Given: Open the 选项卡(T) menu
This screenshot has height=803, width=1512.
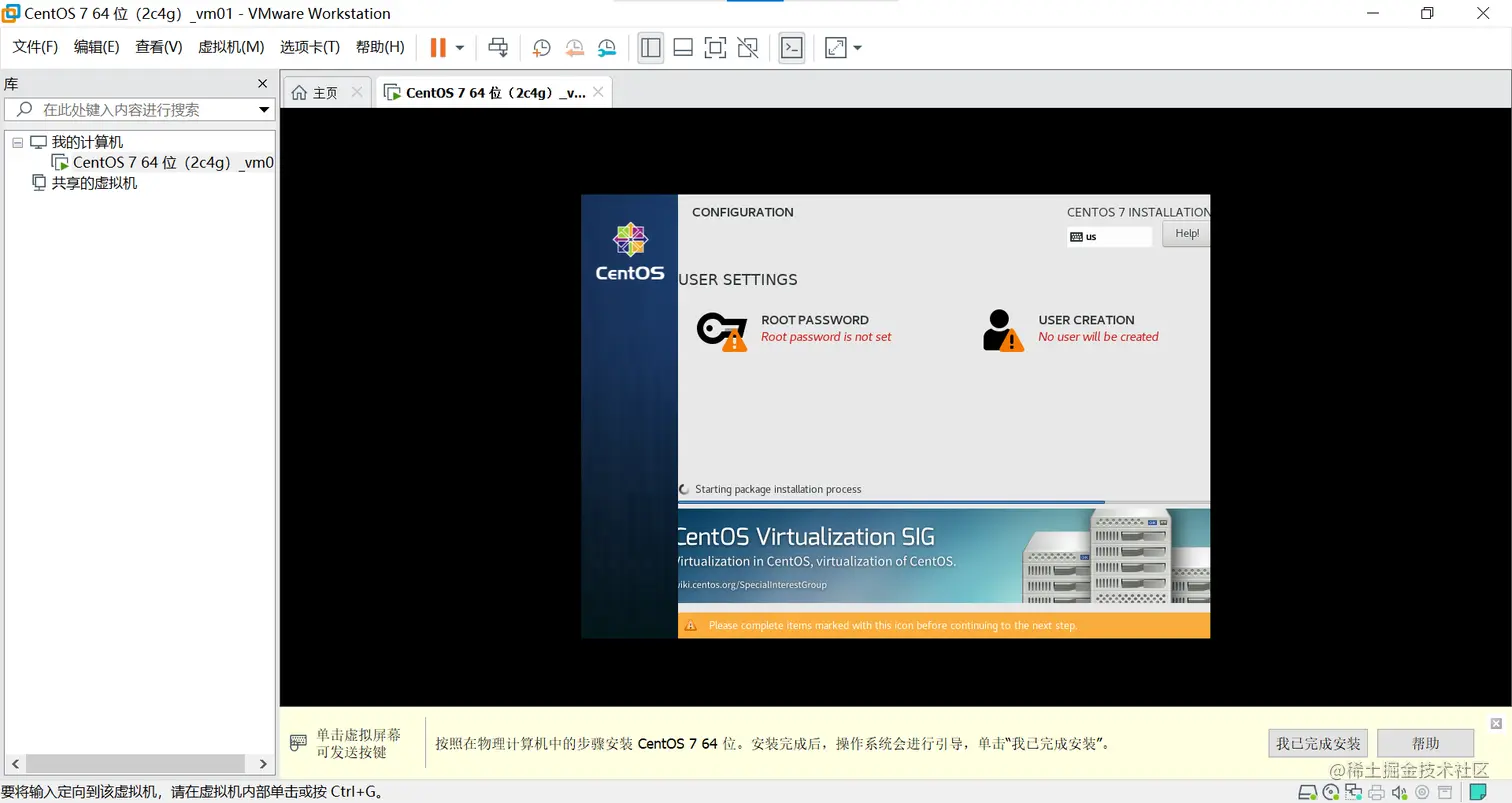Looking at the screenshot, I should coord(310,47).
